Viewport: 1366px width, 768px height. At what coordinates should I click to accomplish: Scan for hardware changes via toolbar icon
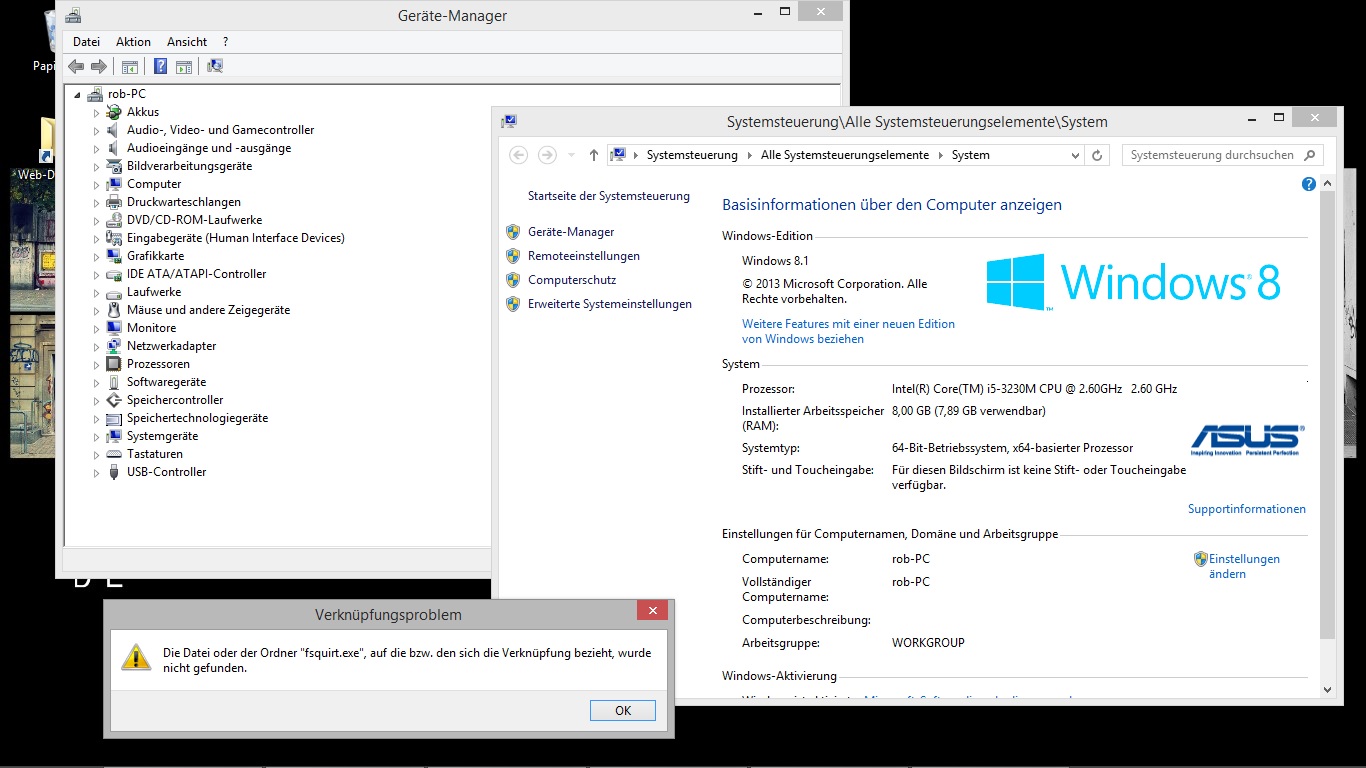(x=215, y=67)
